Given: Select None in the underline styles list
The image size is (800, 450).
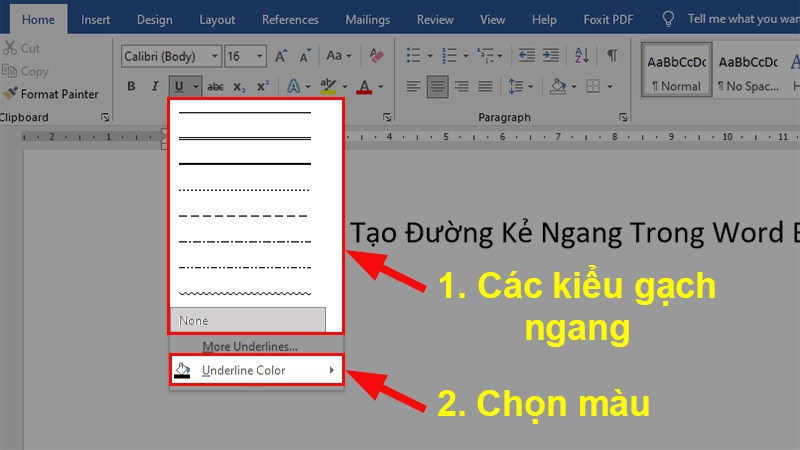Looking at the screenshot, I should (x=247, y=320).
